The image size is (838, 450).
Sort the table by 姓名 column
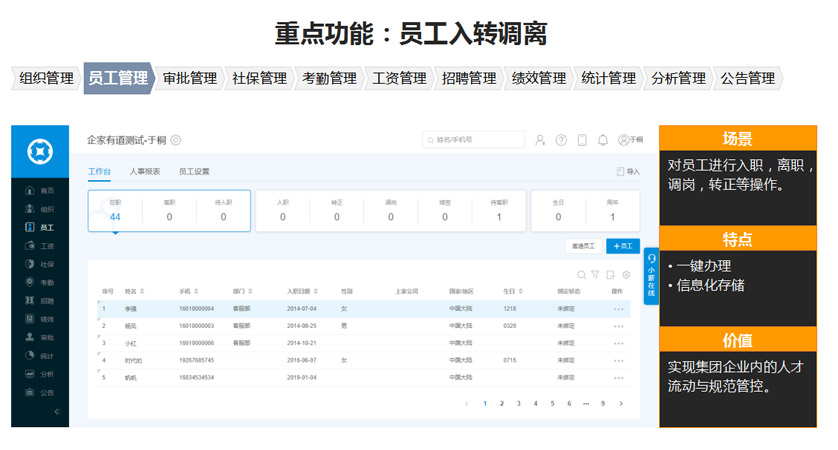point(134,291)
